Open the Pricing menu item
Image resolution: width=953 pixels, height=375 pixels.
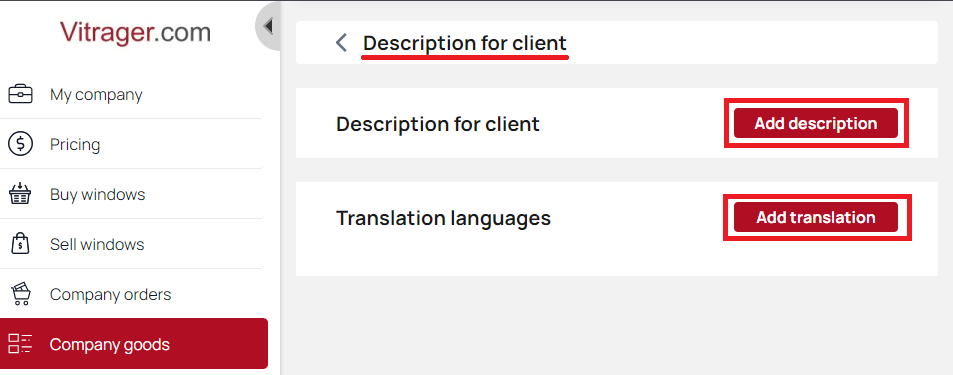[x=131, y=144]
